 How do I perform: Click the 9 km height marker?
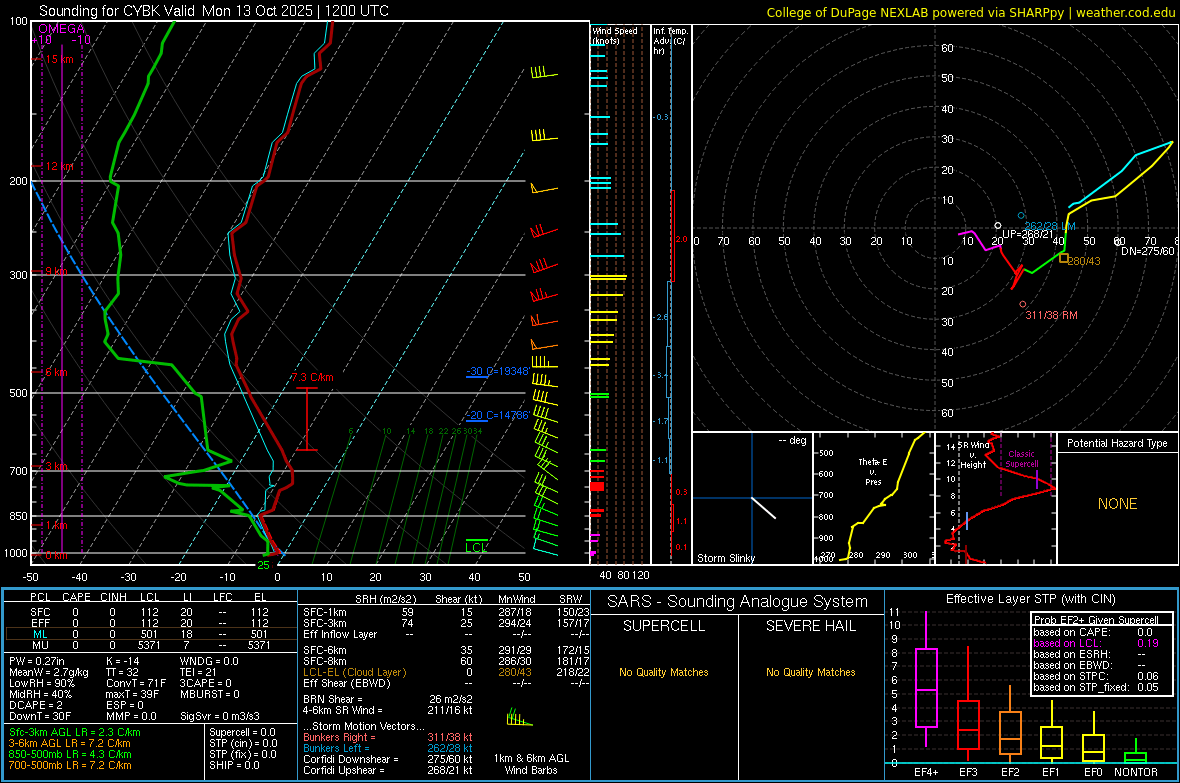pos(56,270)
